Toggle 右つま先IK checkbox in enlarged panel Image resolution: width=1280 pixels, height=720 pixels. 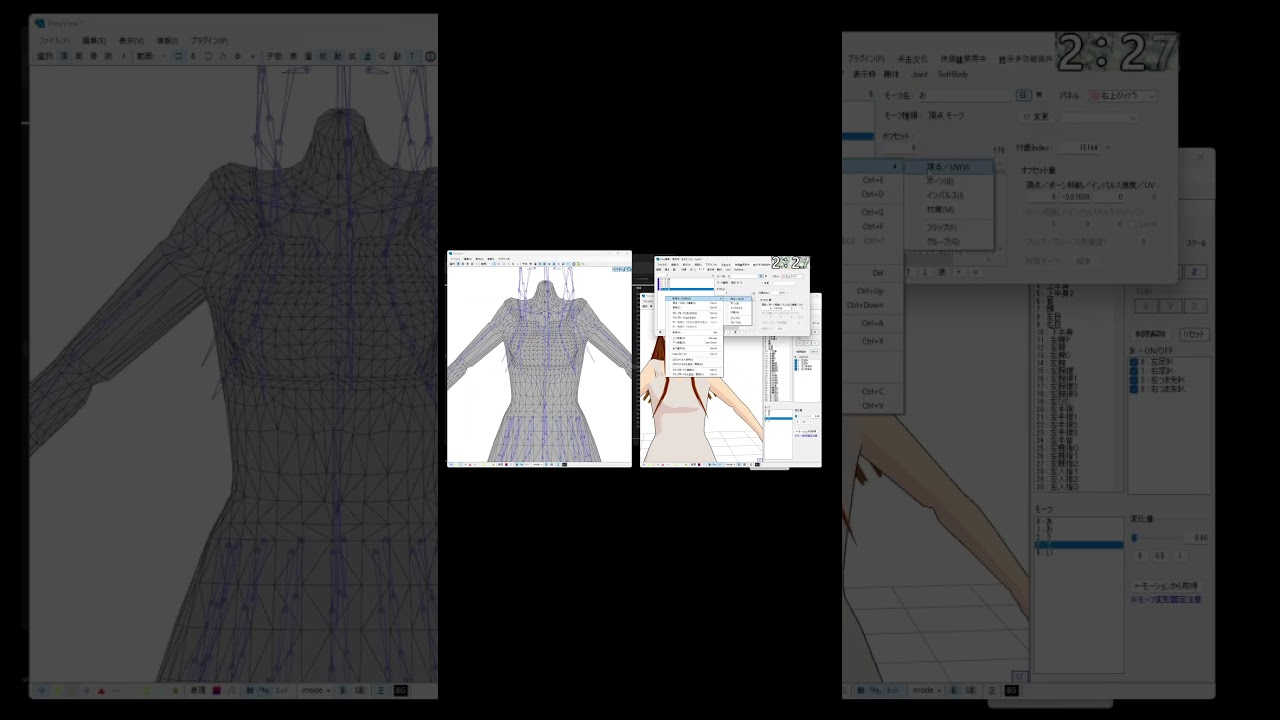click(1135, 389)
